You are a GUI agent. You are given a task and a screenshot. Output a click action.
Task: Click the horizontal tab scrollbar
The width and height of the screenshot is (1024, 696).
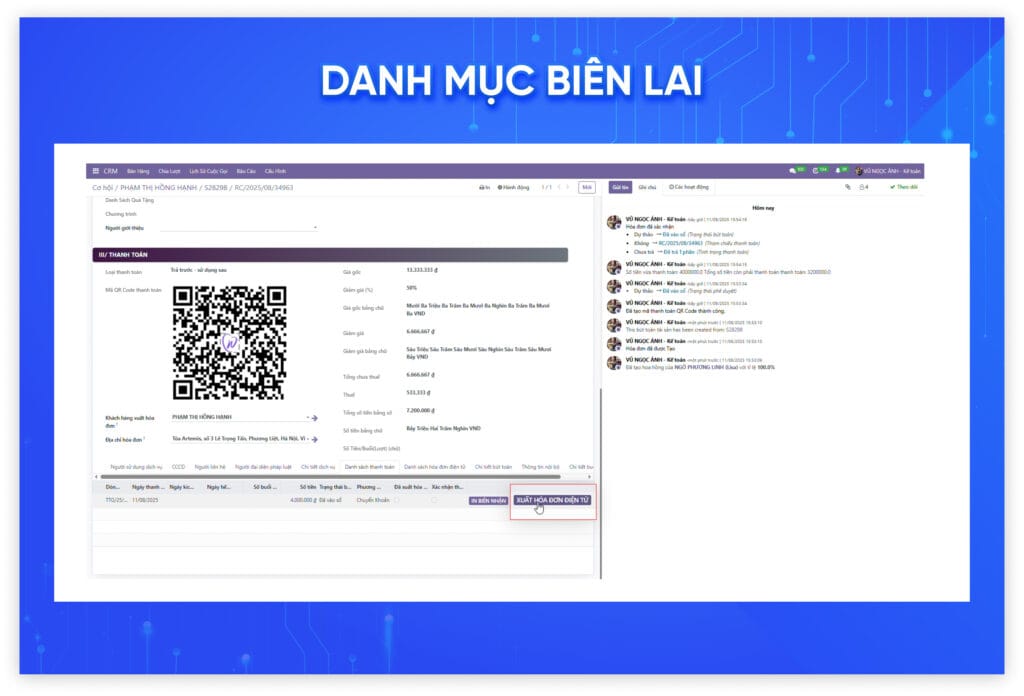click(x=330, y=477)
